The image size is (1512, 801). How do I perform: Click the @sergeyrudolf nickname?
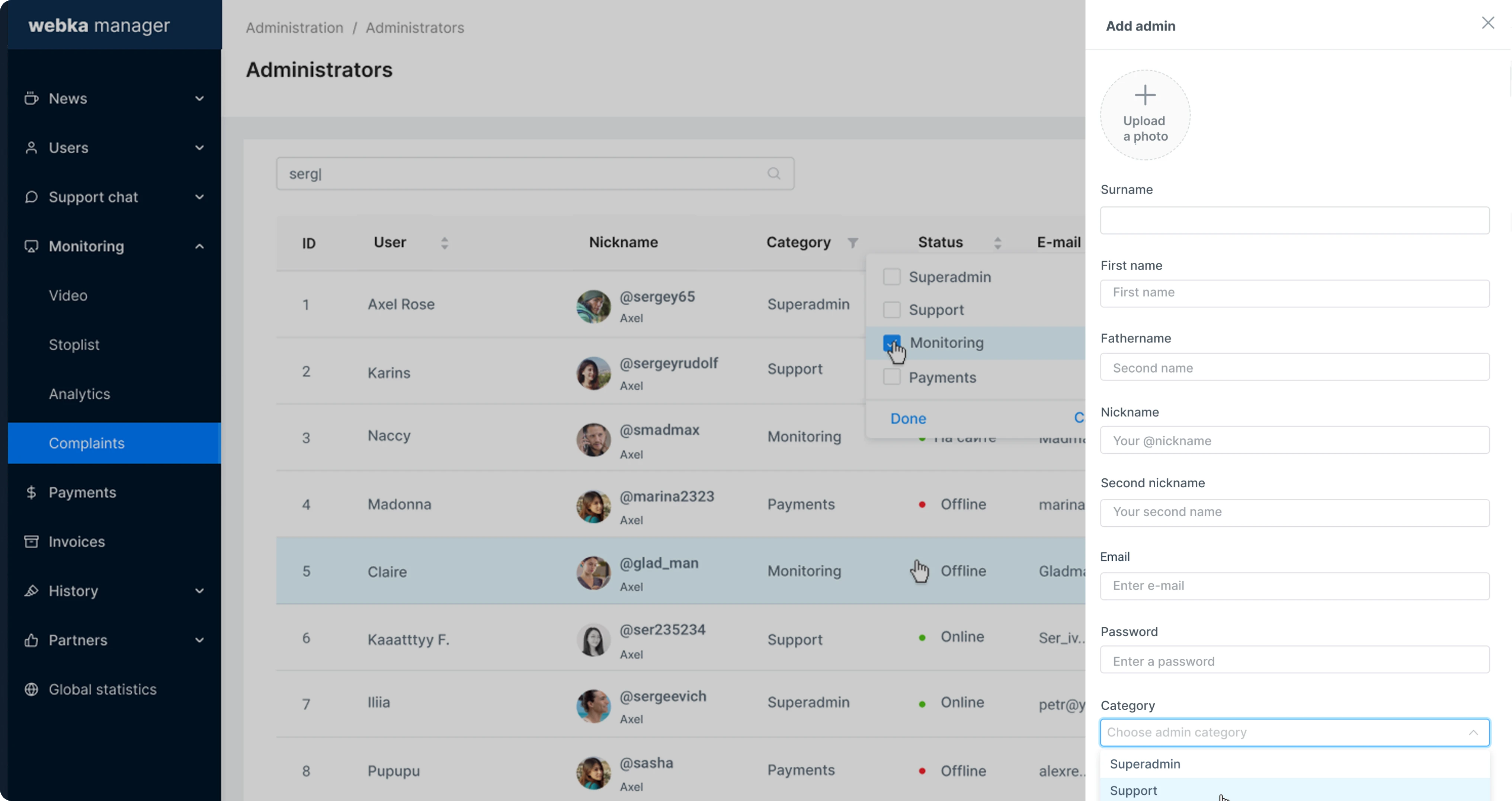tap(669, 363)
